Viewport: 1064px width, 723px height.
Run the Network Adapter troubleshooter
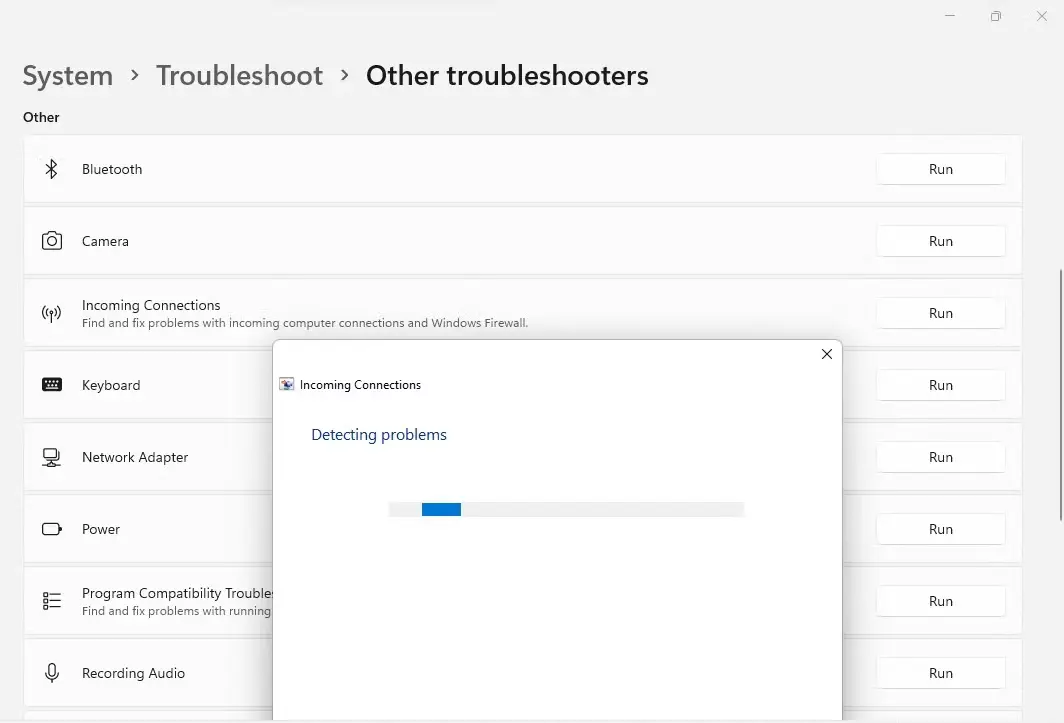click(x=940, y=457)
